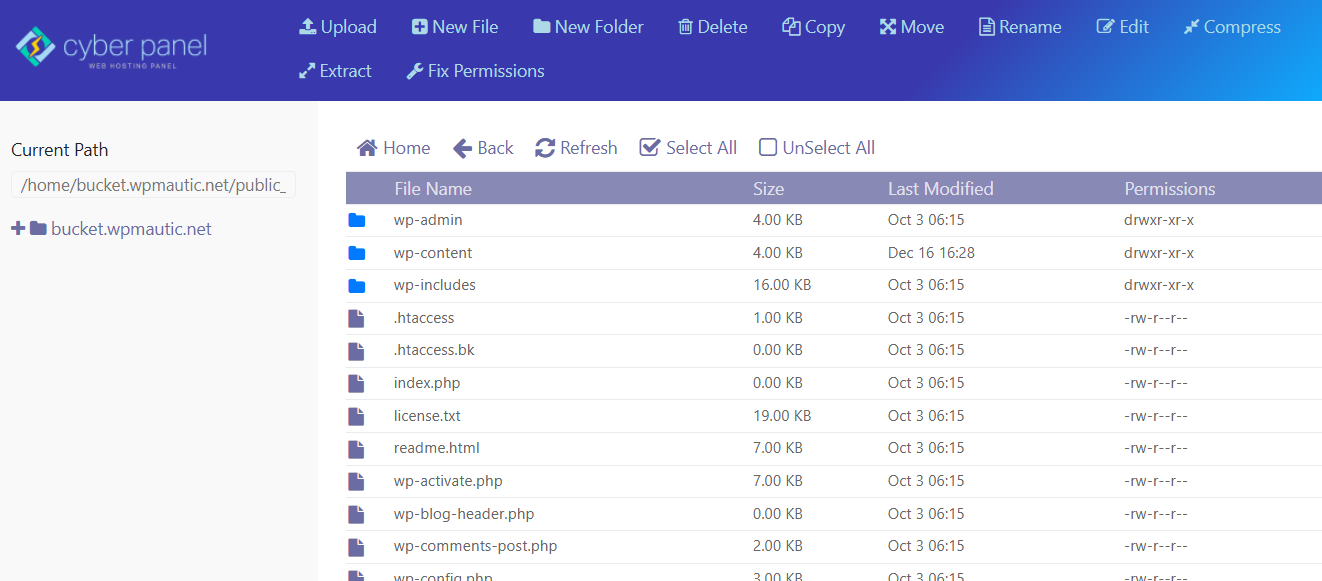The image size is (1322, 581).
Task: Run Fix Permissions
Action: (x=475, y=71)
